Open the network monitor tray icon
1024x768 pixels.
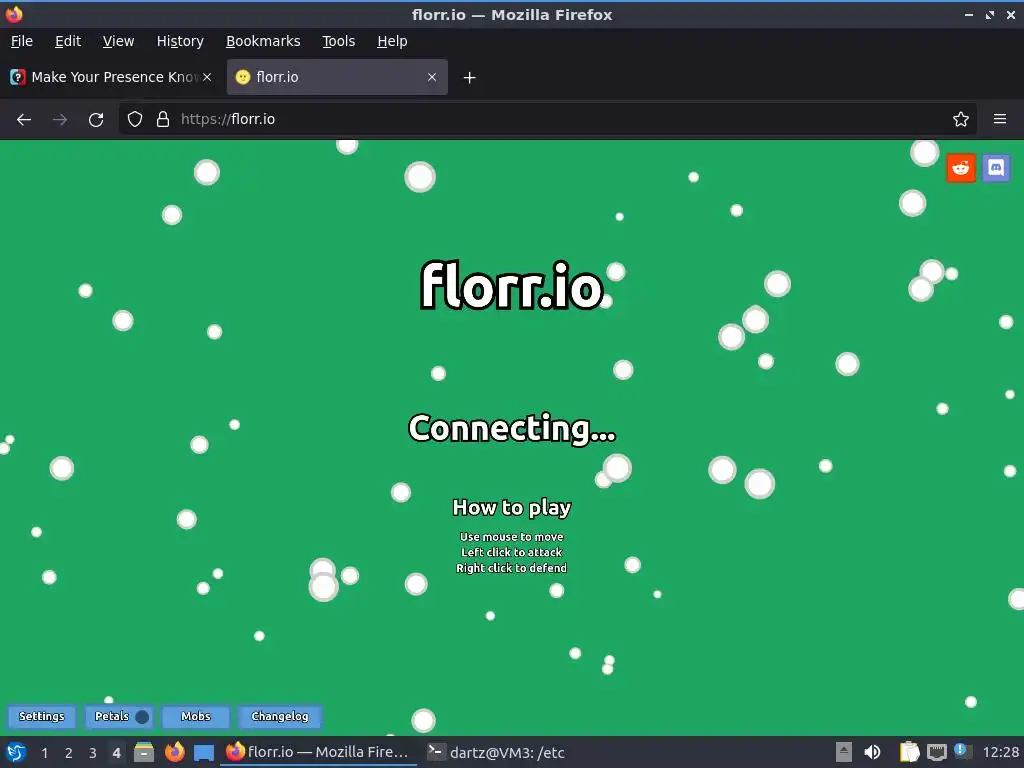[936, 752]
